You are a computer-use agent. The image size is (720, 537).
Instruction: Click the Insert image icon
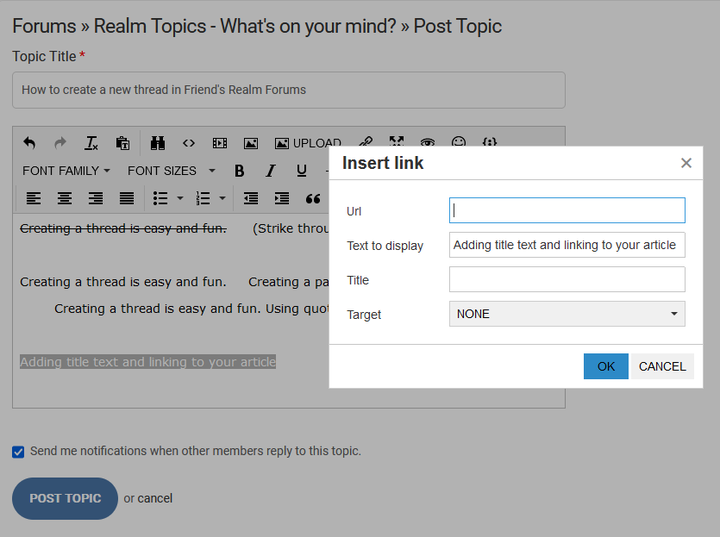click(251, 143)
